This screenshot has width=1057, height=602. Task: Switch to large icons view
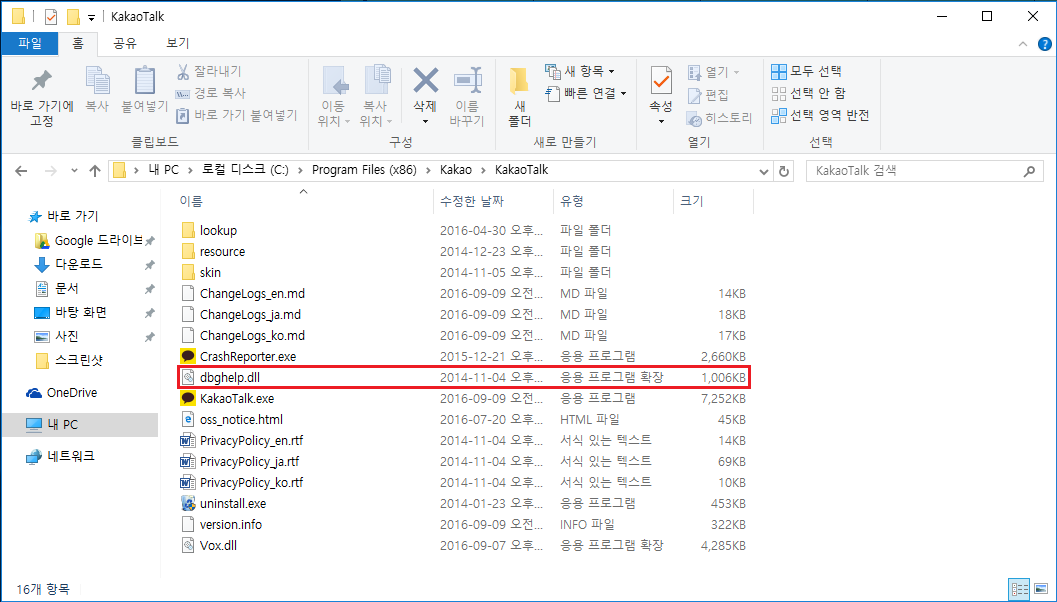[1041, 588]
